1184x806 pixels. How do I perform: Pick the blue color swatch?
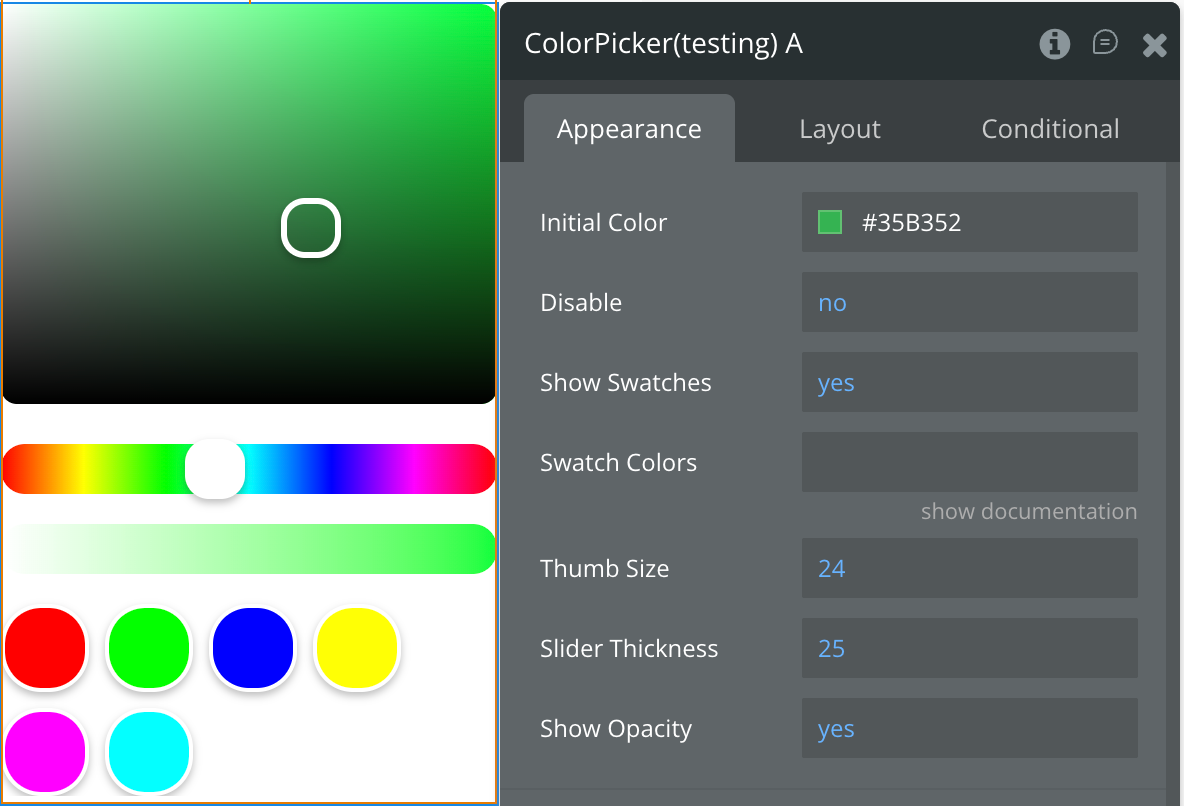(253, 648)
